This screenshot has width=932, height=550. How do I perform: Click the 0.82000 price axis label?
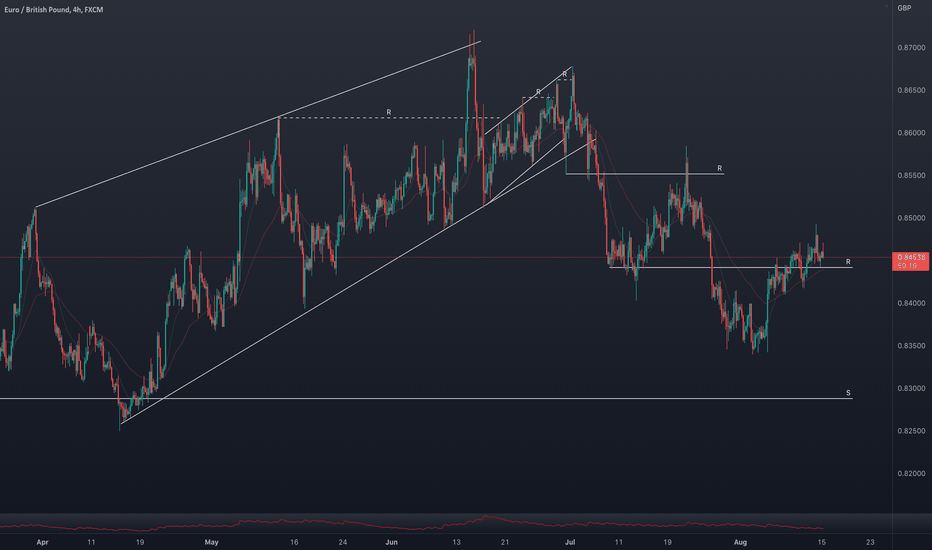911,474
